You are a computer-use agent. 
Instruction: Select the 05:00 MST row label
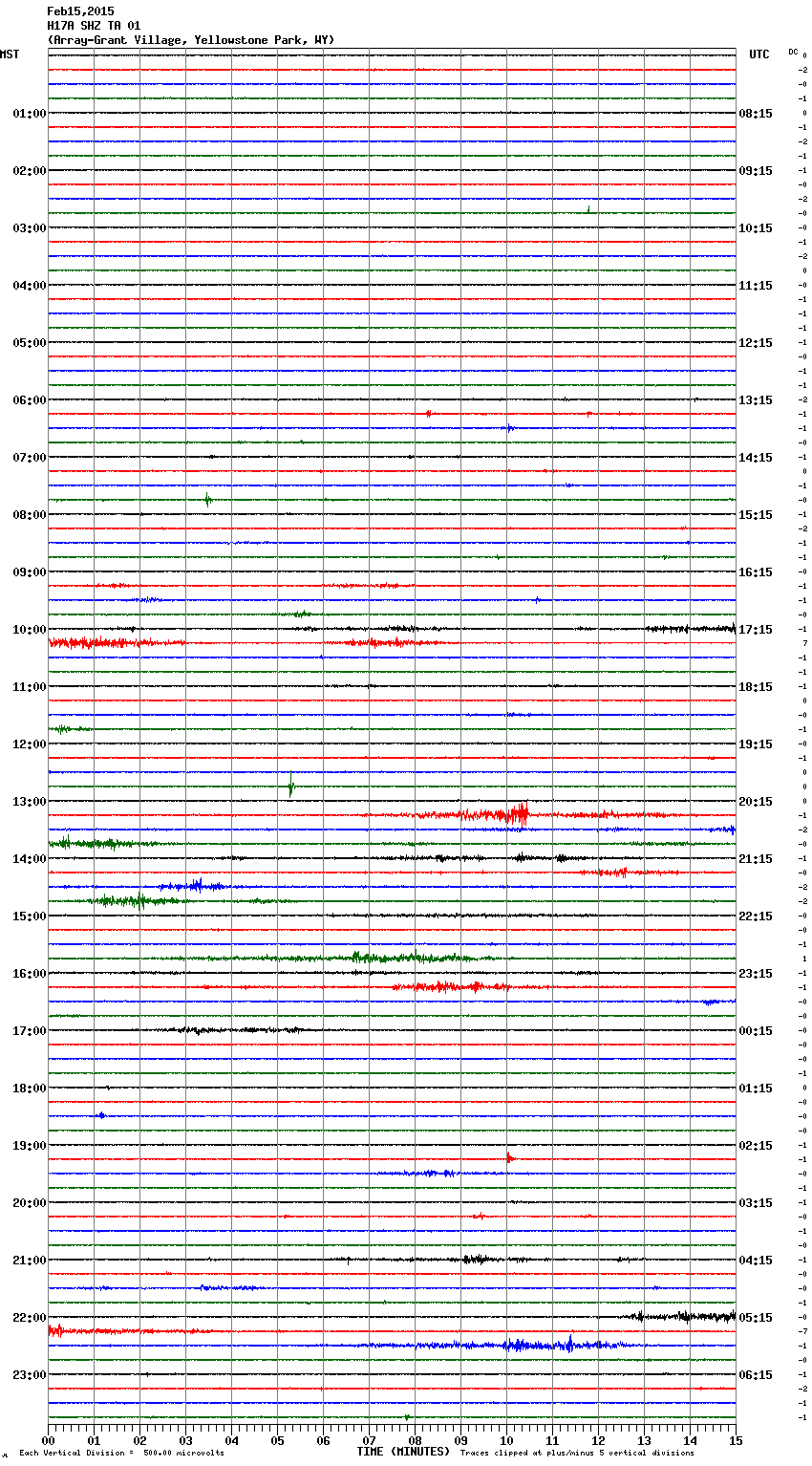(30, 343)
